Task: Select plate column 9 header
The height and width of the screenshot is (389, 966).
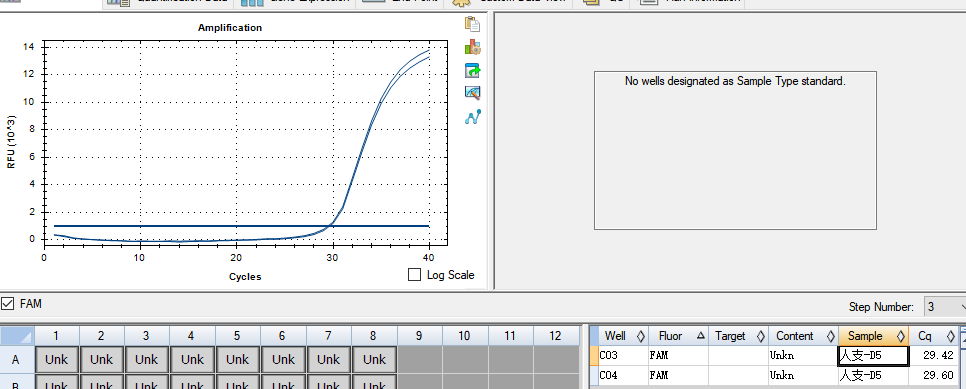Action: (420, 335)
